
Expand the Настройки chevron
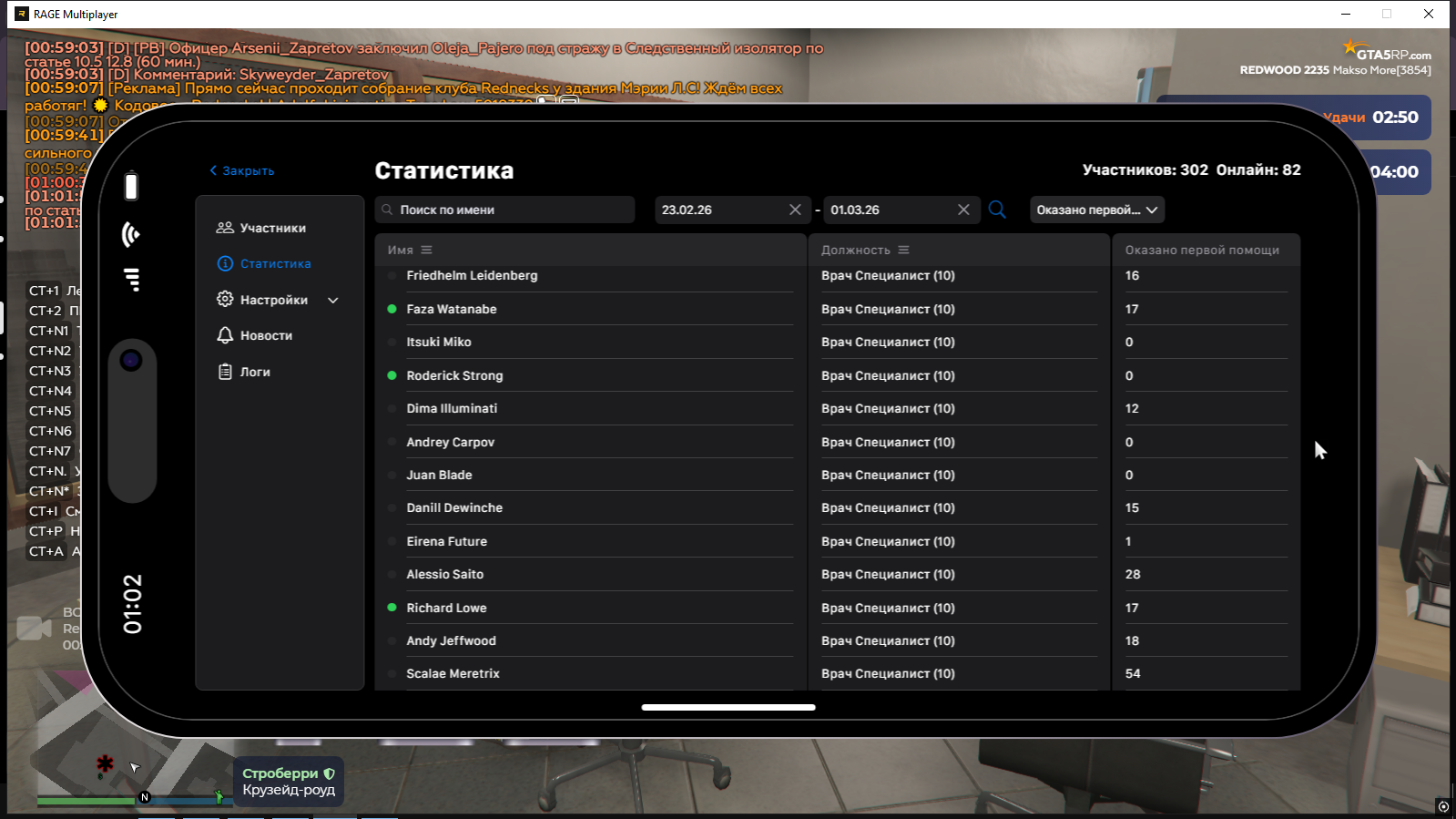[333, 300]
